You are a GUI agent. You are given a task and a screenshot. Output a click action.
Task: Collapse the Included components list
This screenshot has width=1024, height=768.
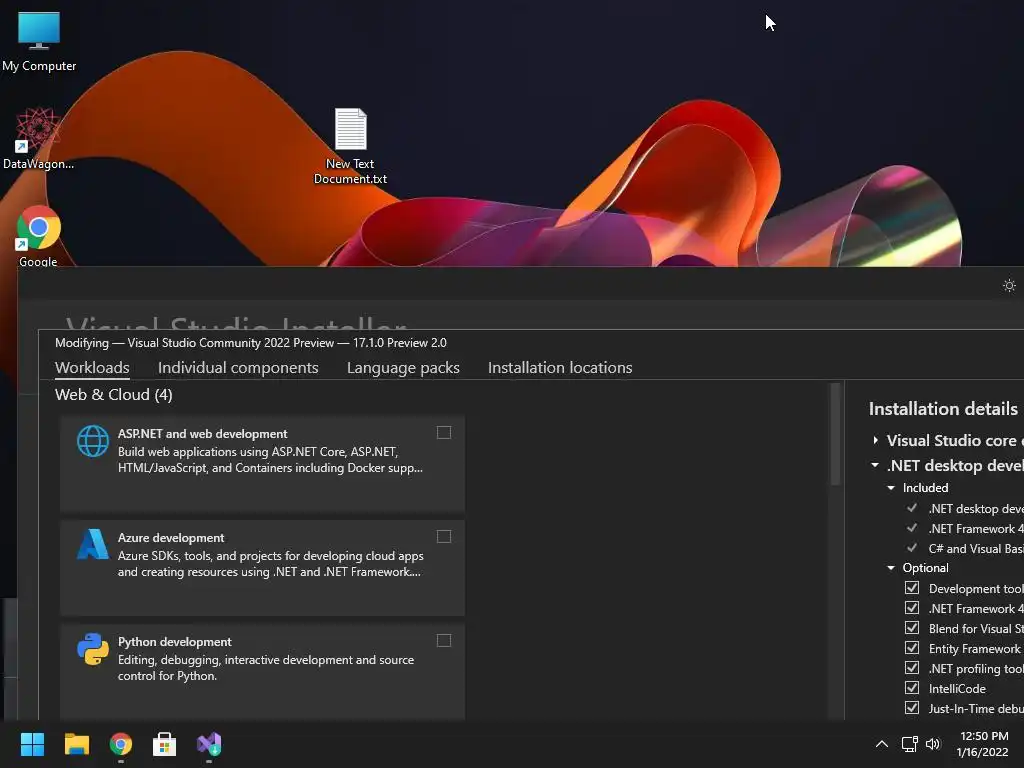coord(891,488)
